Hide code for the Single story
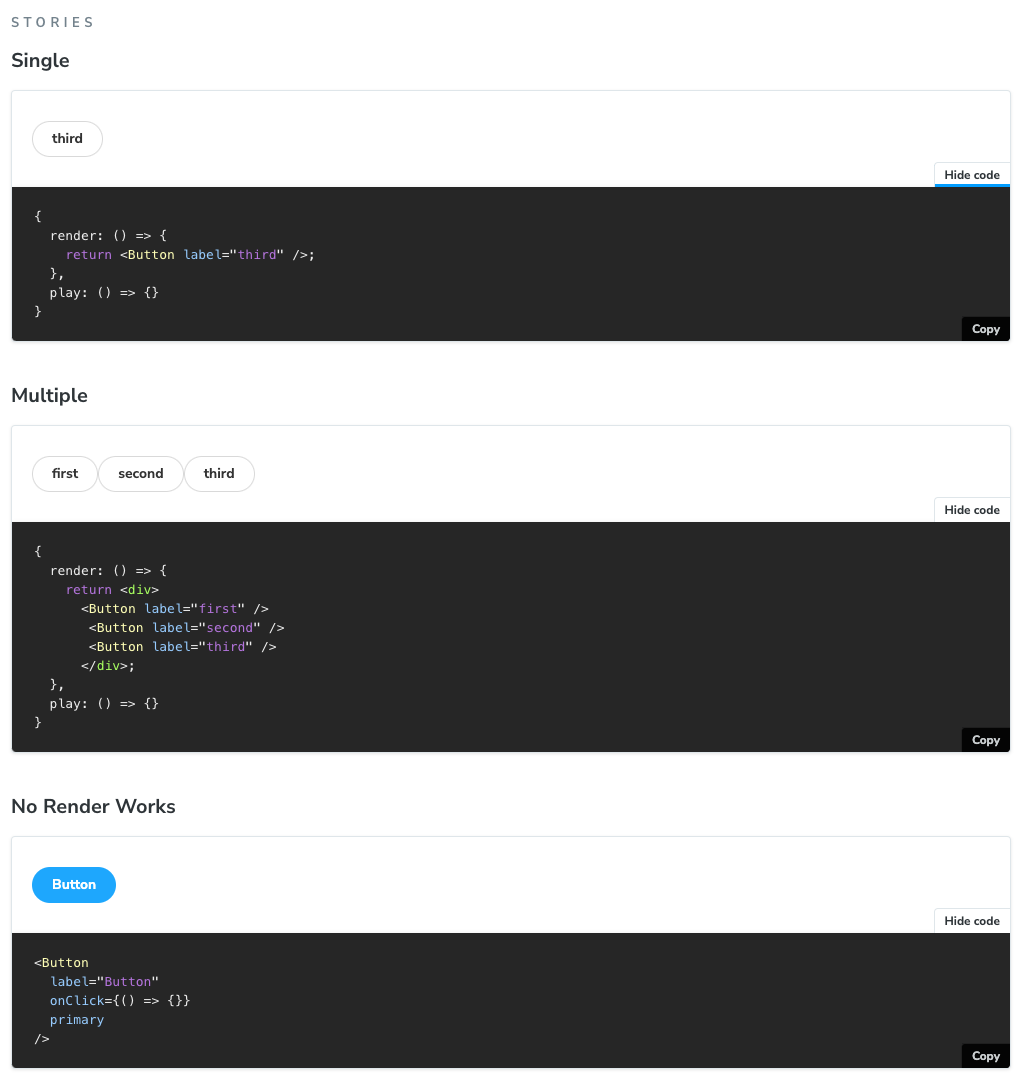This screenshot has height=1081, width=1023. [x=971, y=174]
